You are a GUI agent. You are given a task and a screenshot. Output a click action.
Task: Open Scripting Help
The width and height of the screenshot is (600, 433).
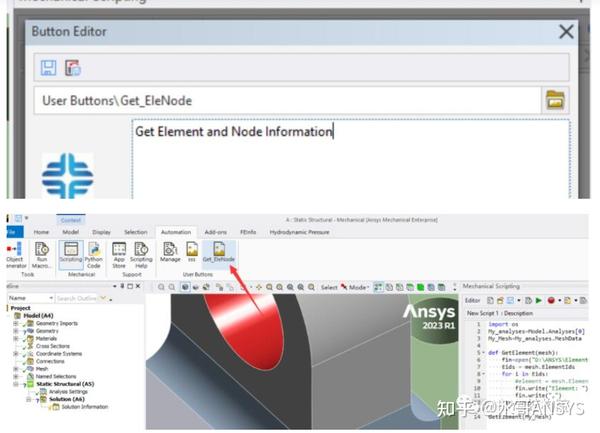[x=141, y=255]
